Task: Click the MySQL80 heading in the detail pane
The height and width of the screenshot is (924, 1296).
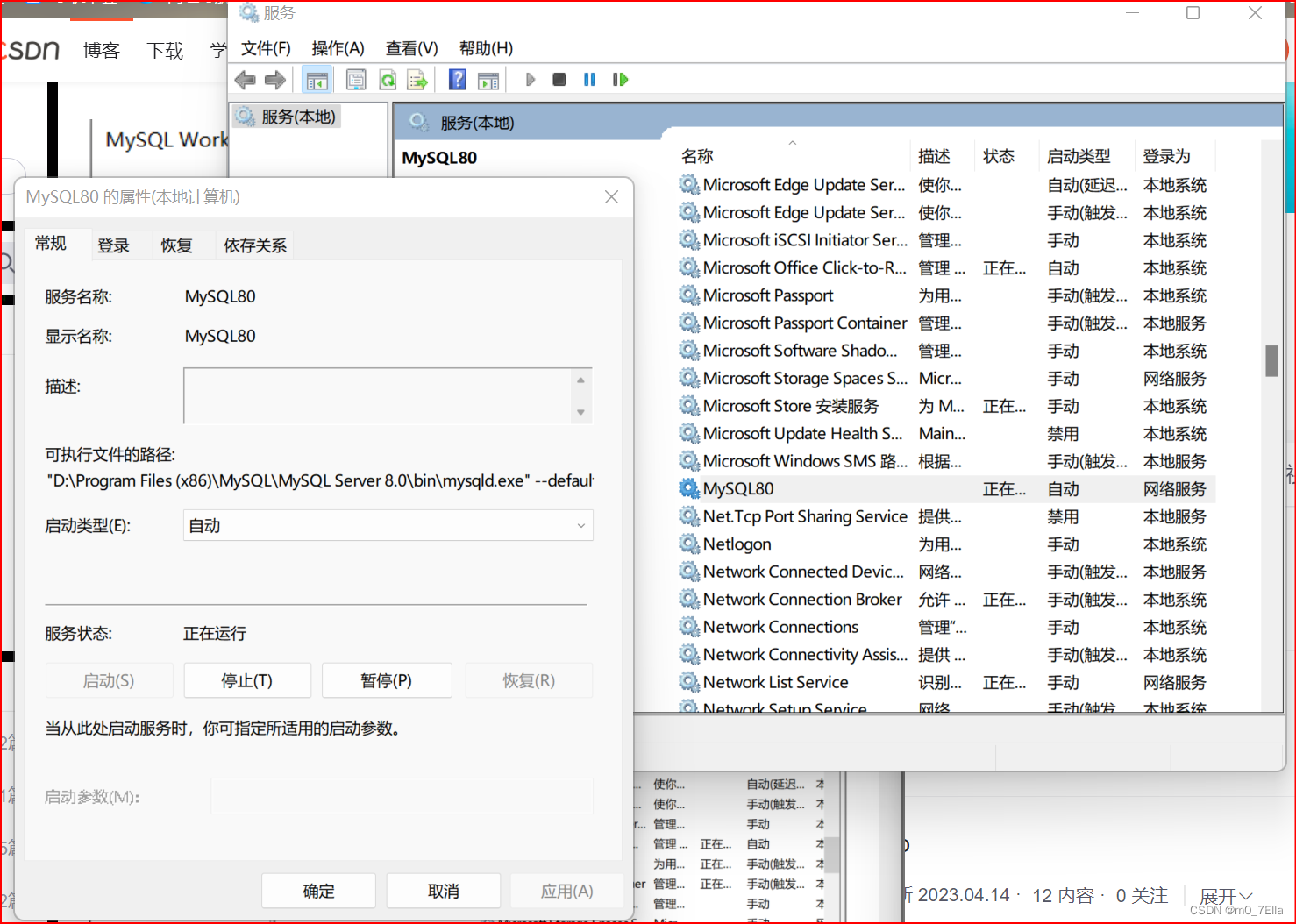Action: [x=439, y=158]
